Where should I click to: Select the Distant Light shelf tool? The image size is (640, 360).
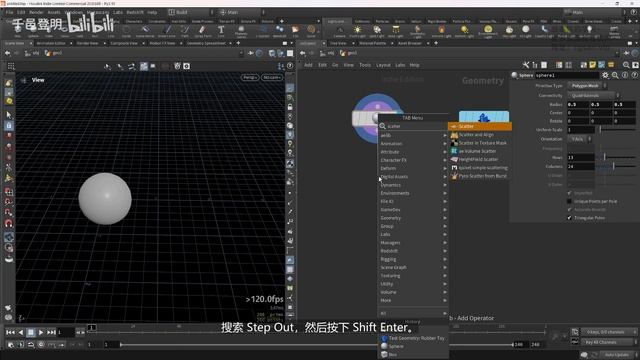click(x=464, y=31)
